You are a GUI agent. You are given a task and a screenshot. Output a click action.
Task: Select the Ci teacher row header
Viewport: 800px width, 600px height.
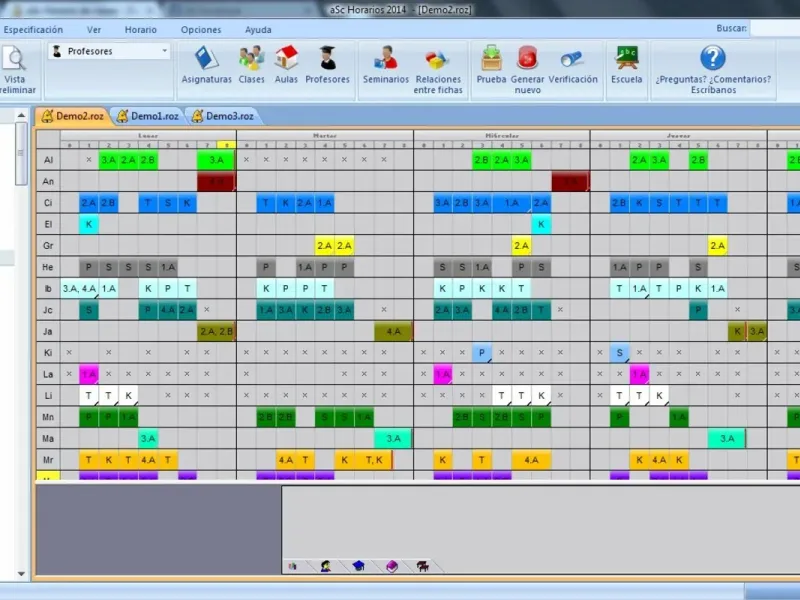[x=48, y=203]
